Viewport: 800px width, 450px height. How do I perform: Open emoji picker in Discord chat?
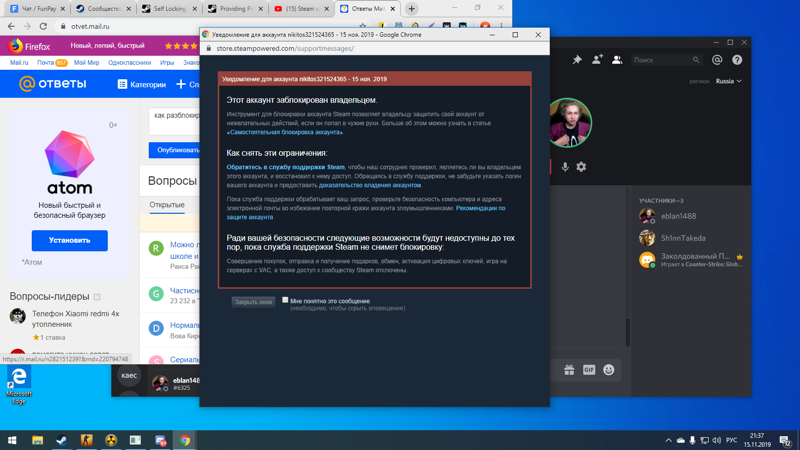(x=609, y=370)
